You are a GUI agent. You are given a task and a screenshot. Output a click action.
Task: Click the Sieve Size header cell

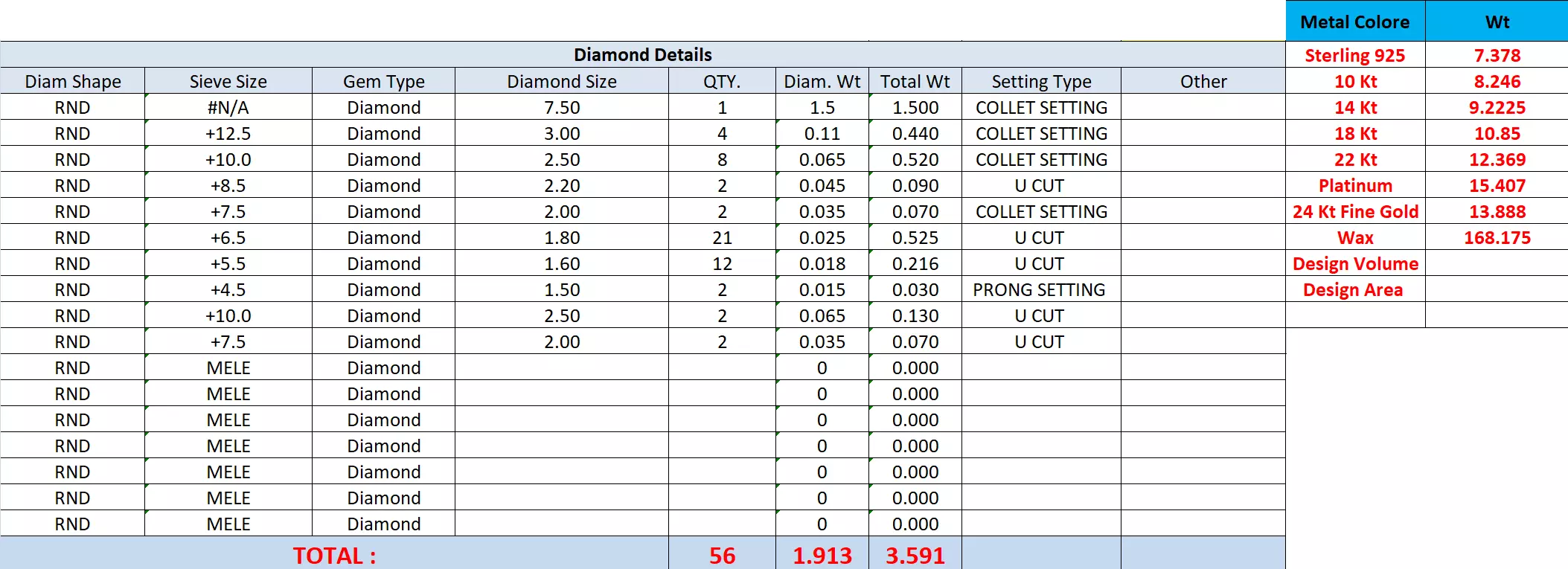(228, 81)
